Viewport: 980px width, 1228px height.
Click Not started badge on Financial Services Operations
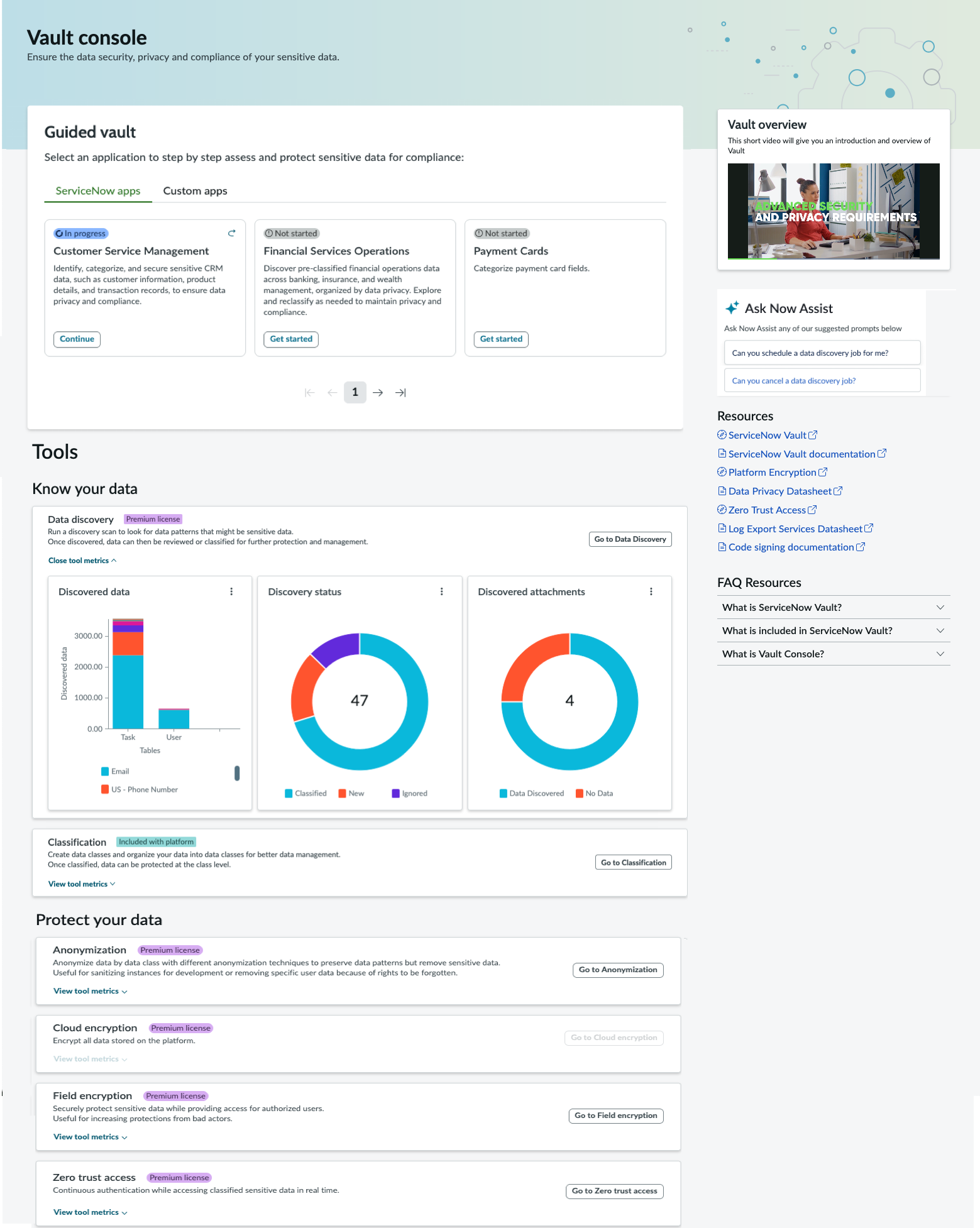(x=292, y=233)
